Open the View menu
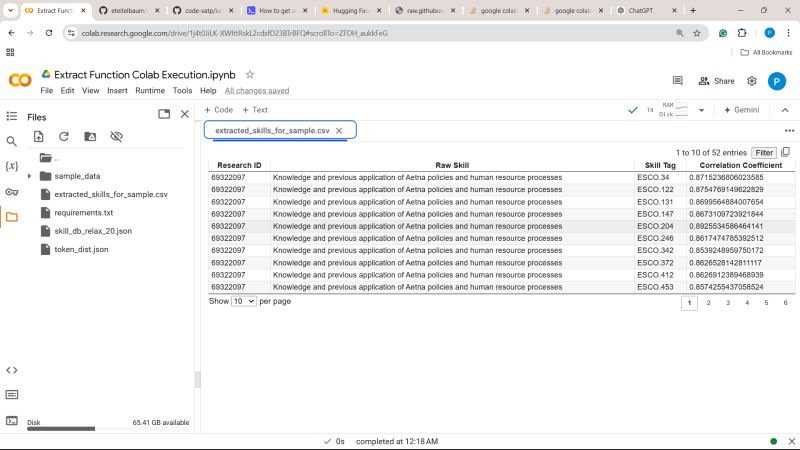The image size is (800, 450). (90, 90)
